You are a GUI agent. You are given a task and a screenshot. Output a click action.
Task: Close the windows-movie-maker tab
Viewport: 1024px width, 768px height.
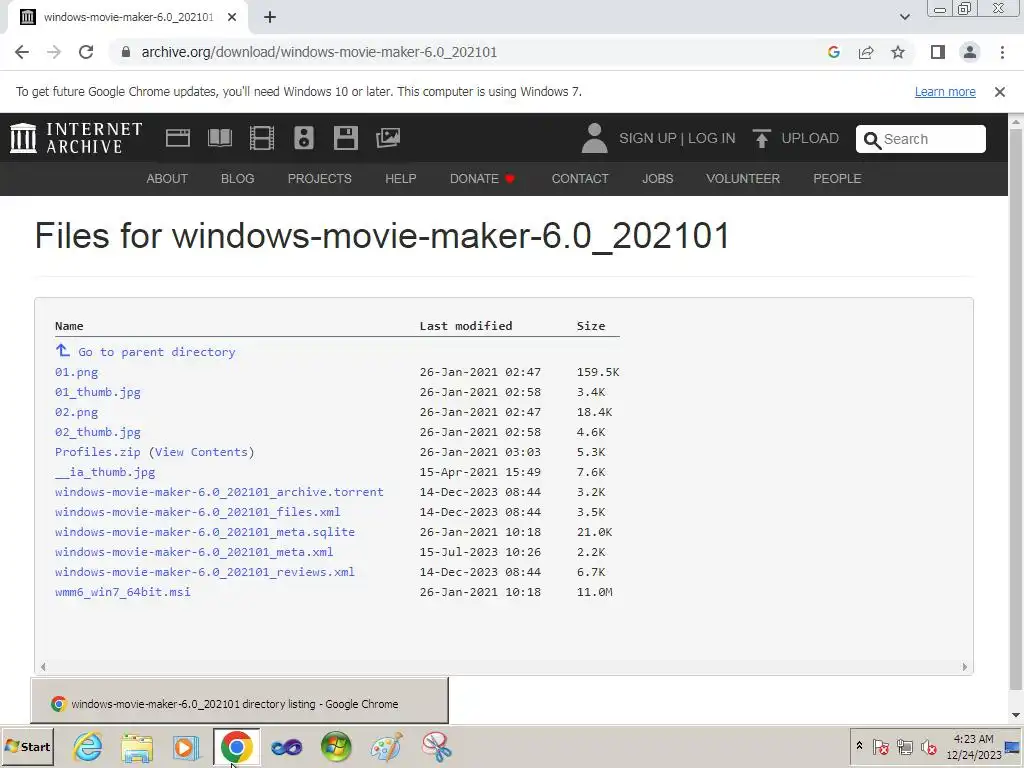232,18
